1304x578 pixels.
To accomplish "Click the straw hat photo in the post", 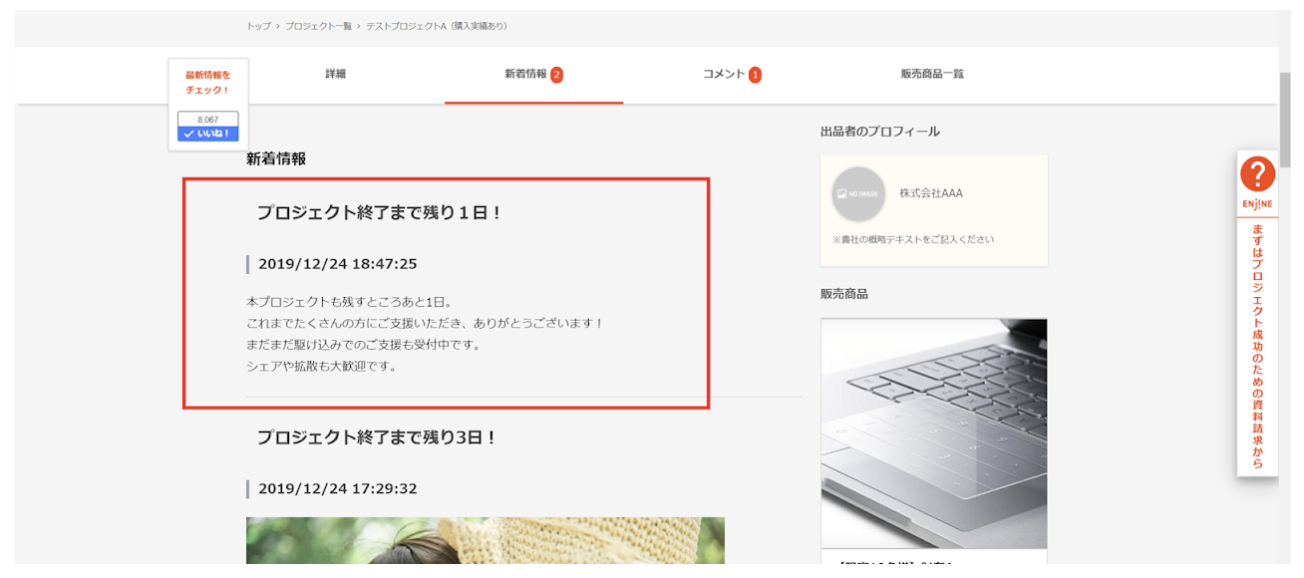I will 485,540.
